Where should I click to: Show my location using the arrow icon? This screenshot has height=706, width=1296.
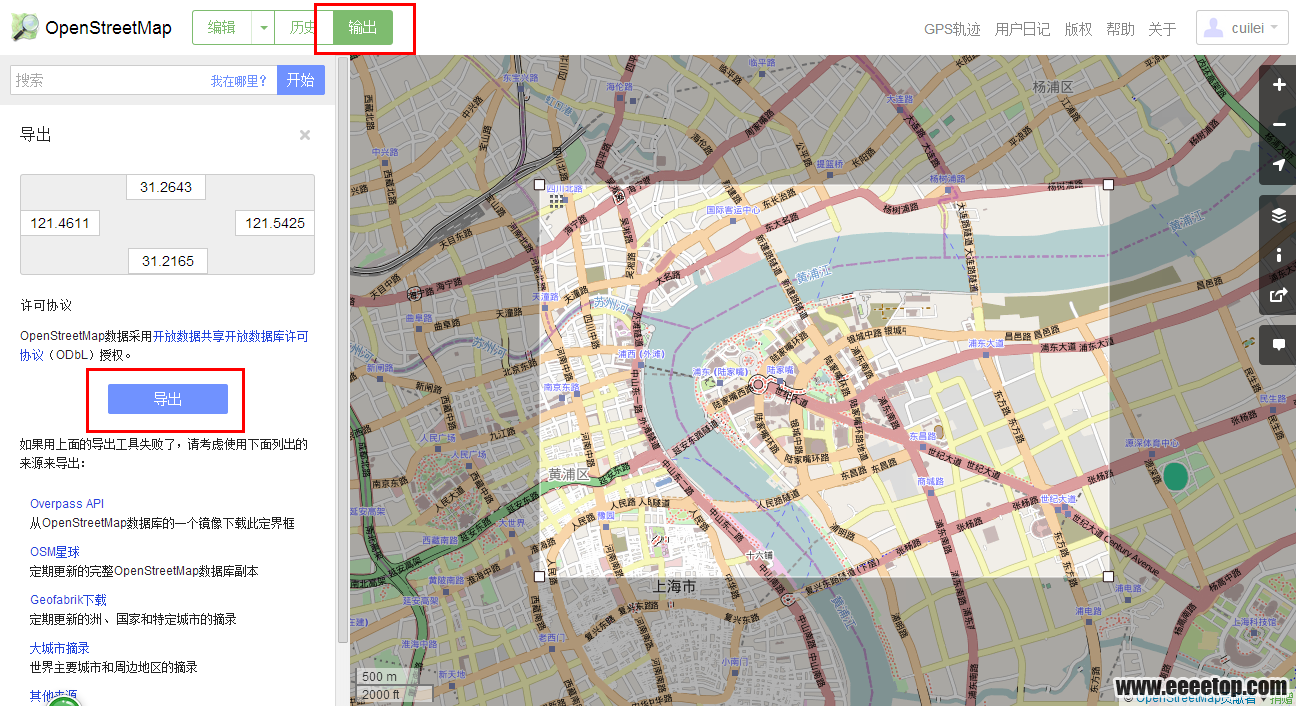click(1279, 165)
